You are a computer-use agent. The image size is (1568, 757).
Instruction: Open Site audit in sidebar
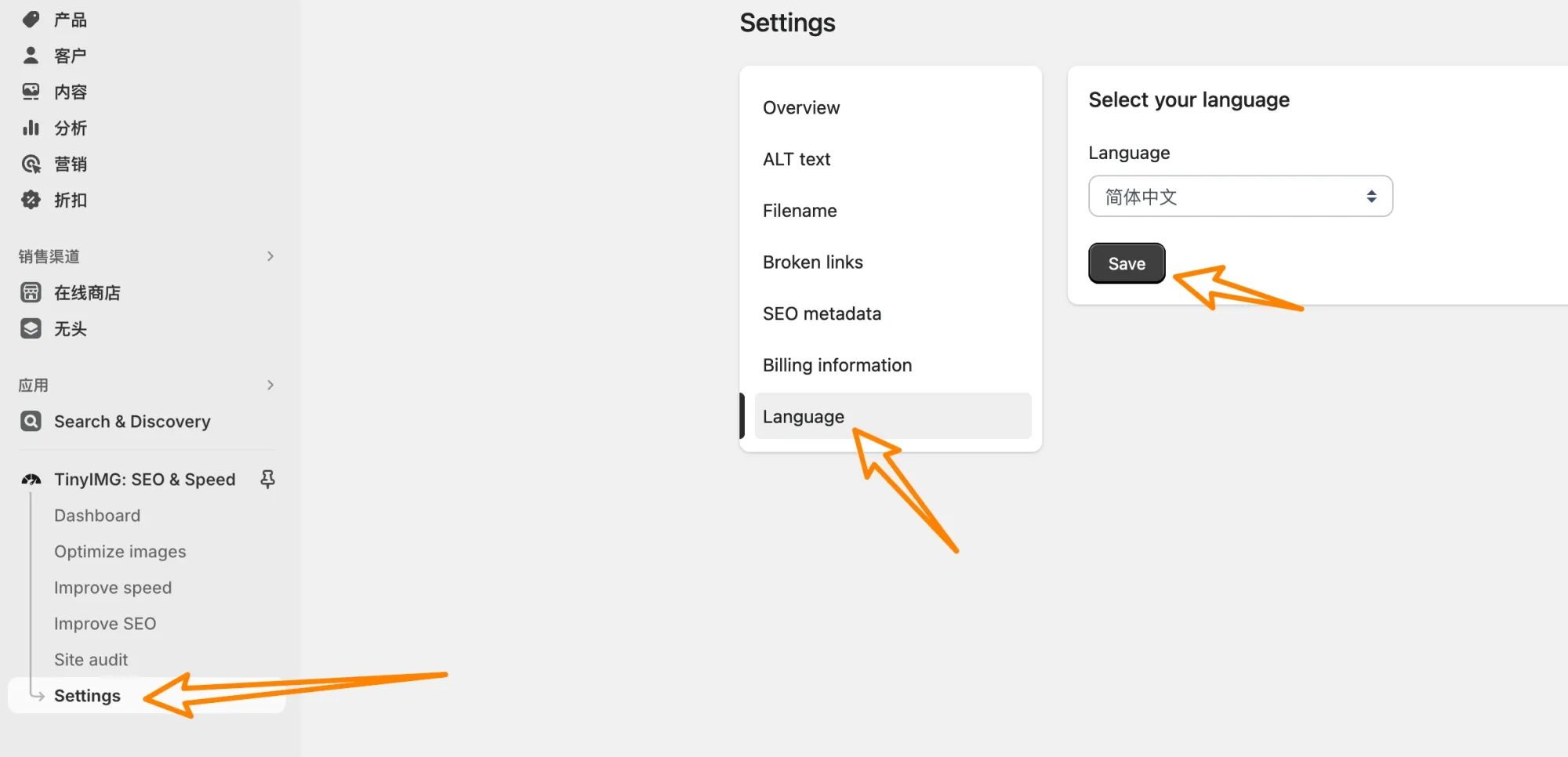91,660
